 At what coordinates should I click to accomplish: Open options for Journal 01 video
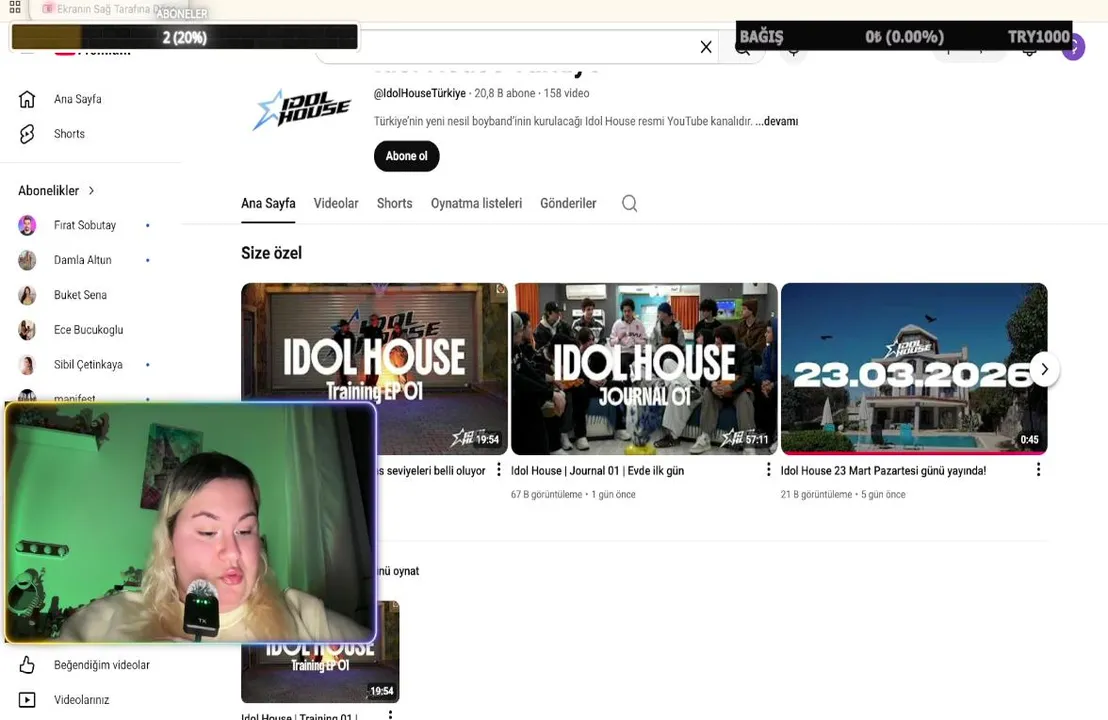pyautogui.click(x=768, y=470)
